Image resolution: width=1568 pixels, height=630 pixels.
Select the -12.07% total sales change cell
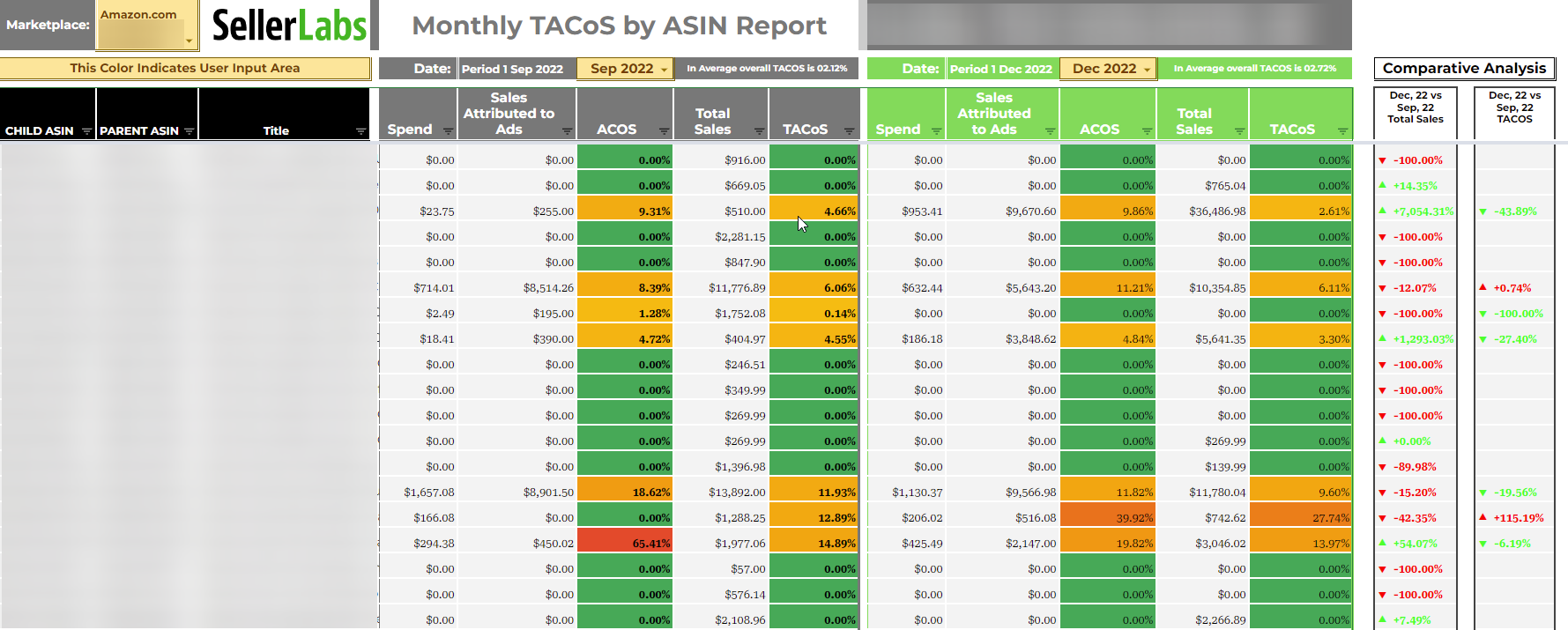(1416, 288)
